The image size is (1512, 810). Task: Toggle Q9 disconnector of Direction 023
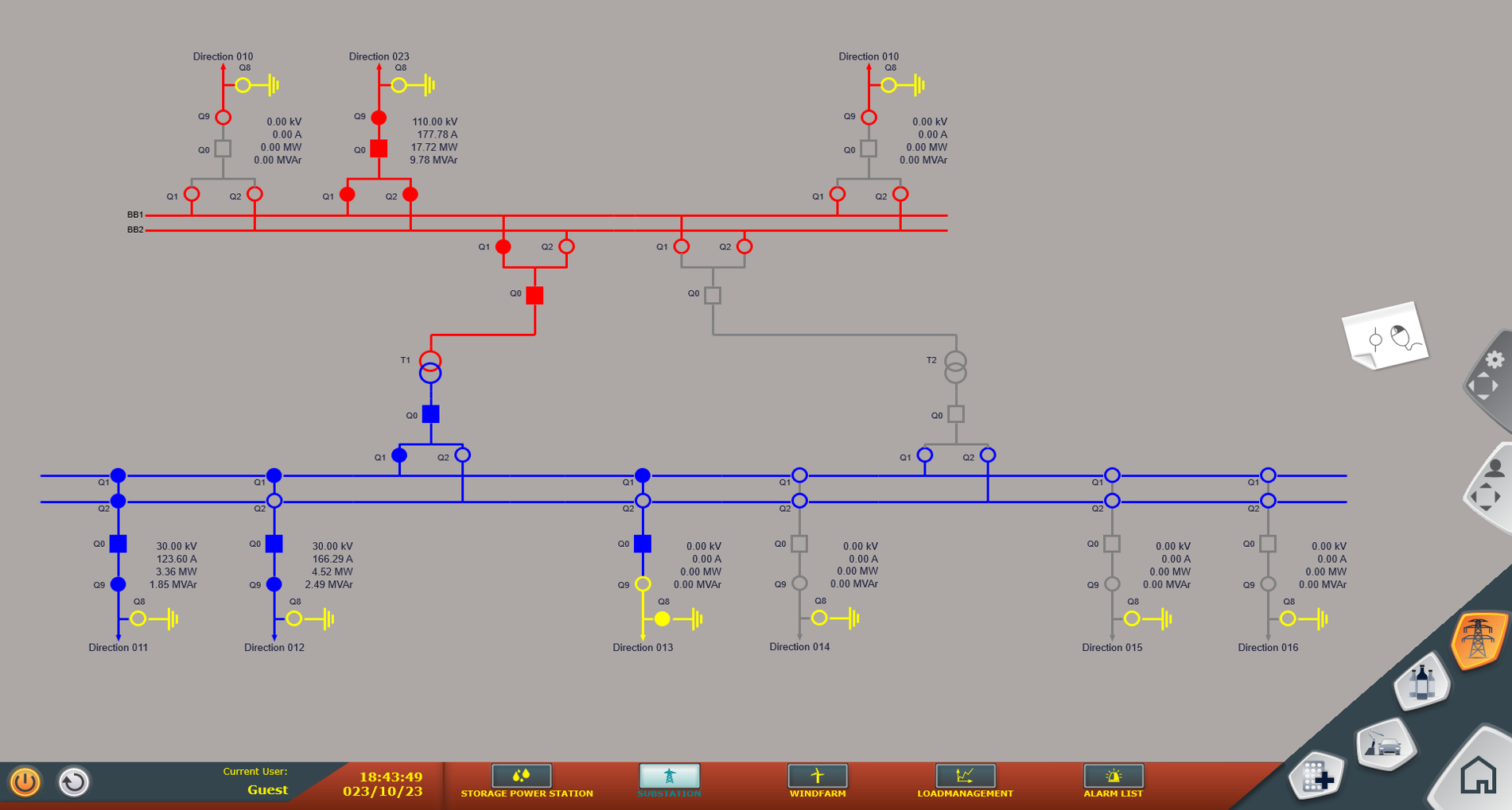pos(379,118)
